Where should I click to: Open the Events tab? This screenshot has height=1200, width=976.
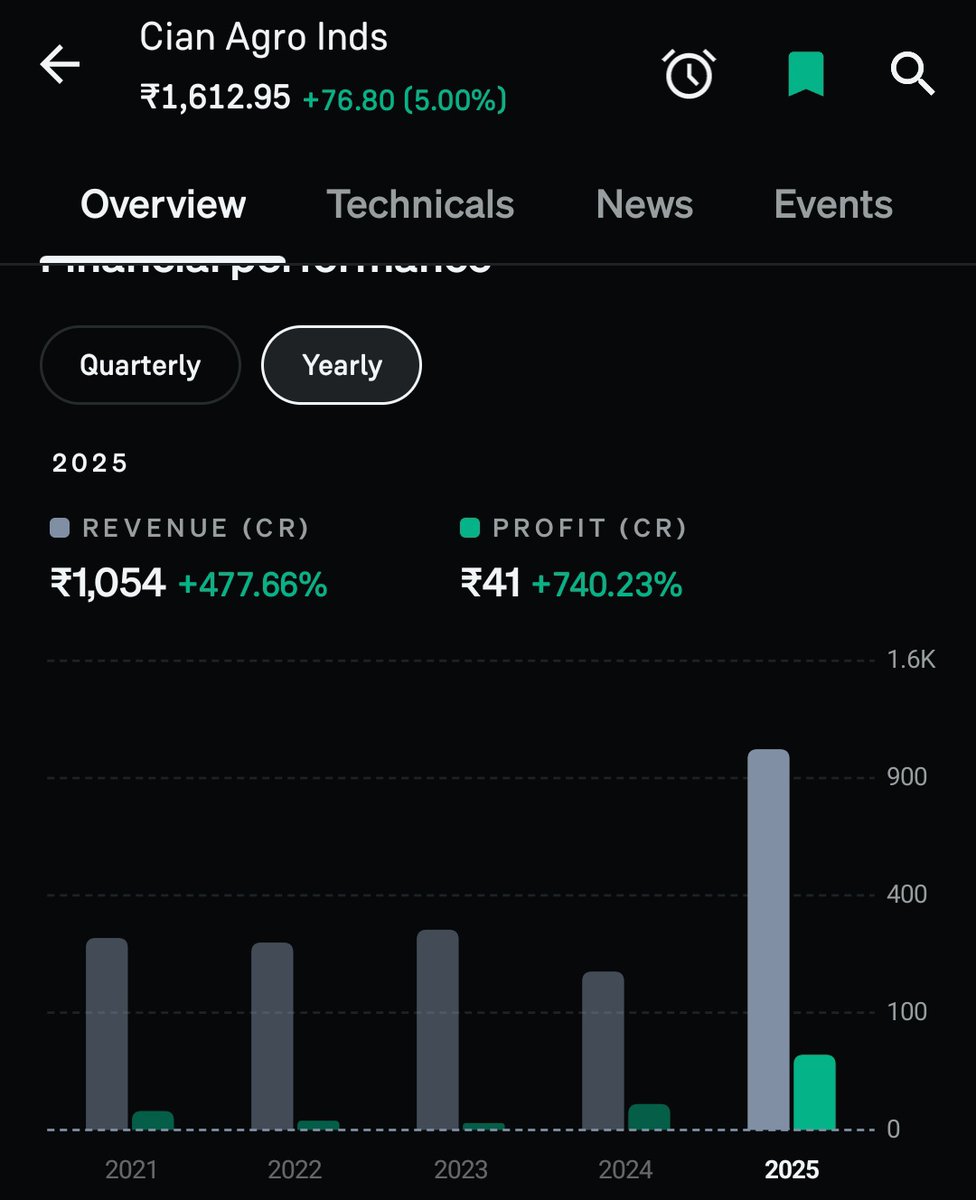pyautogui.click(x=833, y=205)
